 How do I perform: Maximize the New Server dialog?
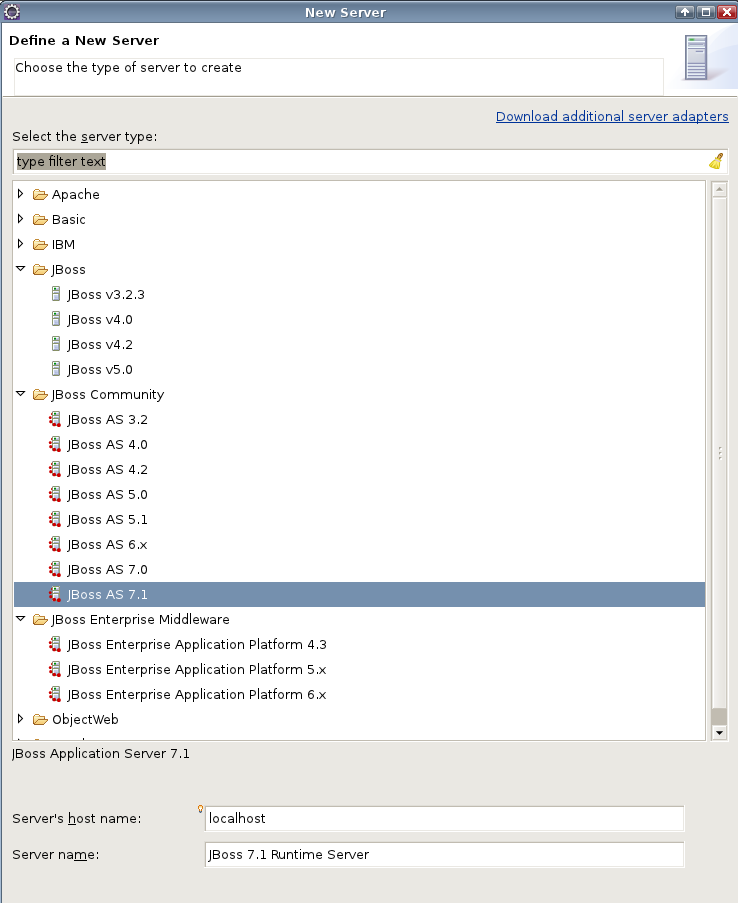706,12
